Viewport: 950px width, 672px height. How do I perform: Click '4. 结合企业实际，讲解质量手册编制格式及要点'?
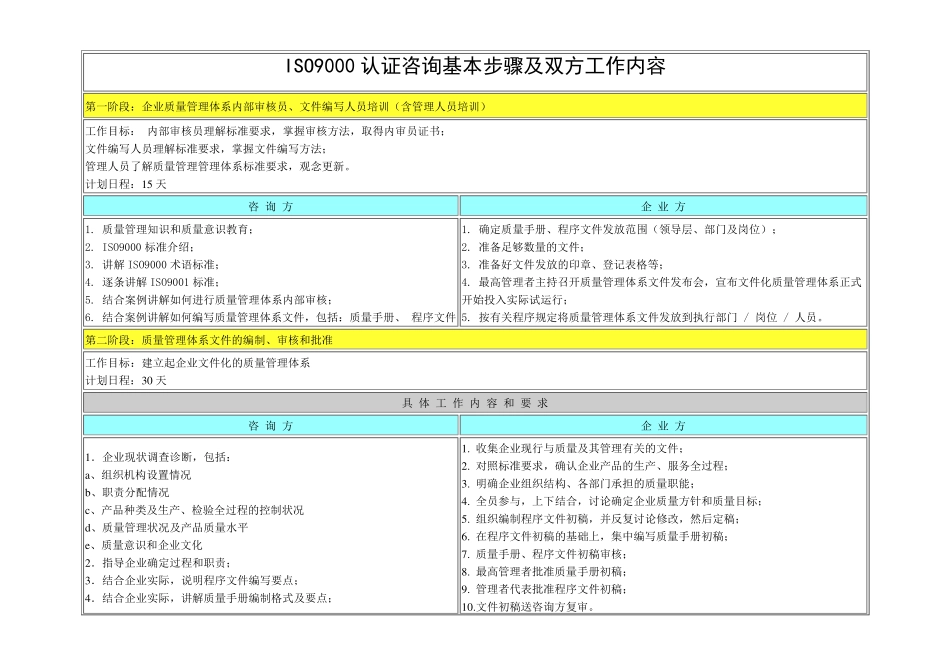(209, 597)
